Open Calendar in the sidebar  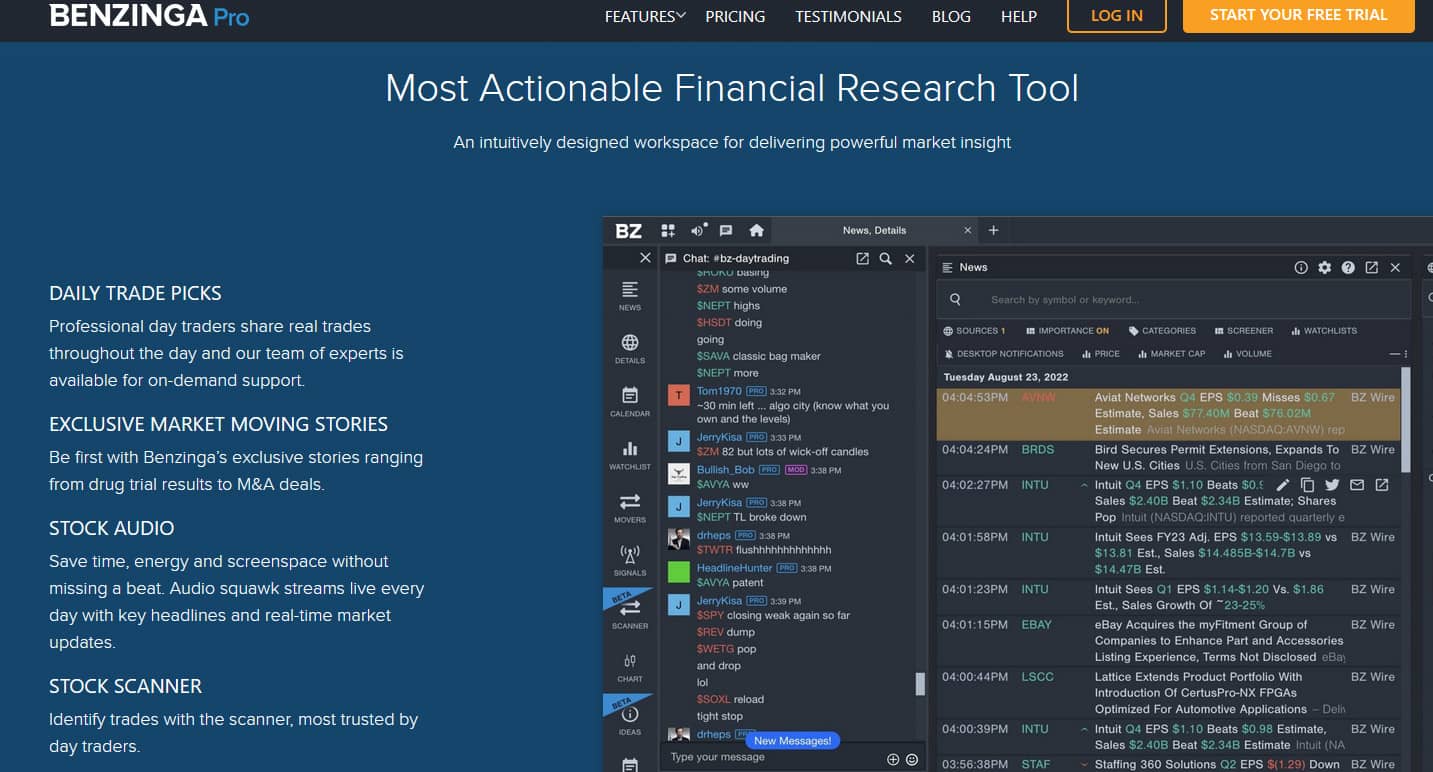pos(630,401)
